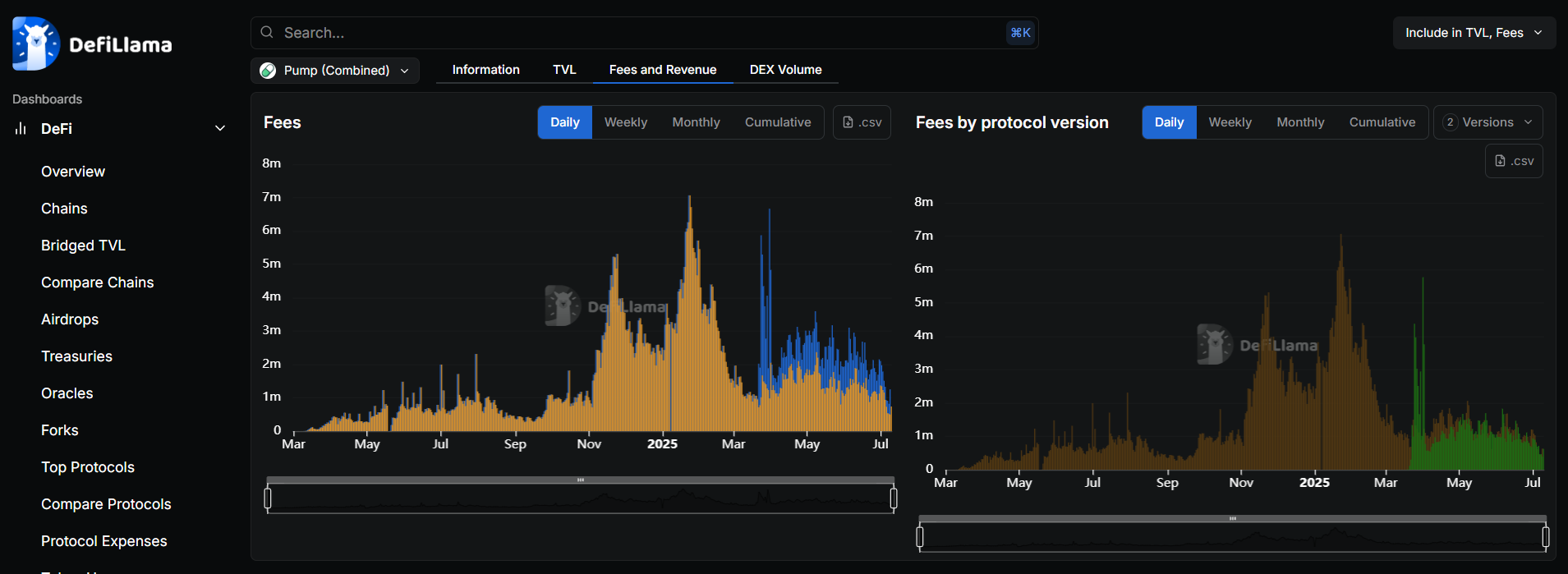The image size is (1568, 574).
Task: Download protocol version fees .csv
Action: click(1514, 161)
